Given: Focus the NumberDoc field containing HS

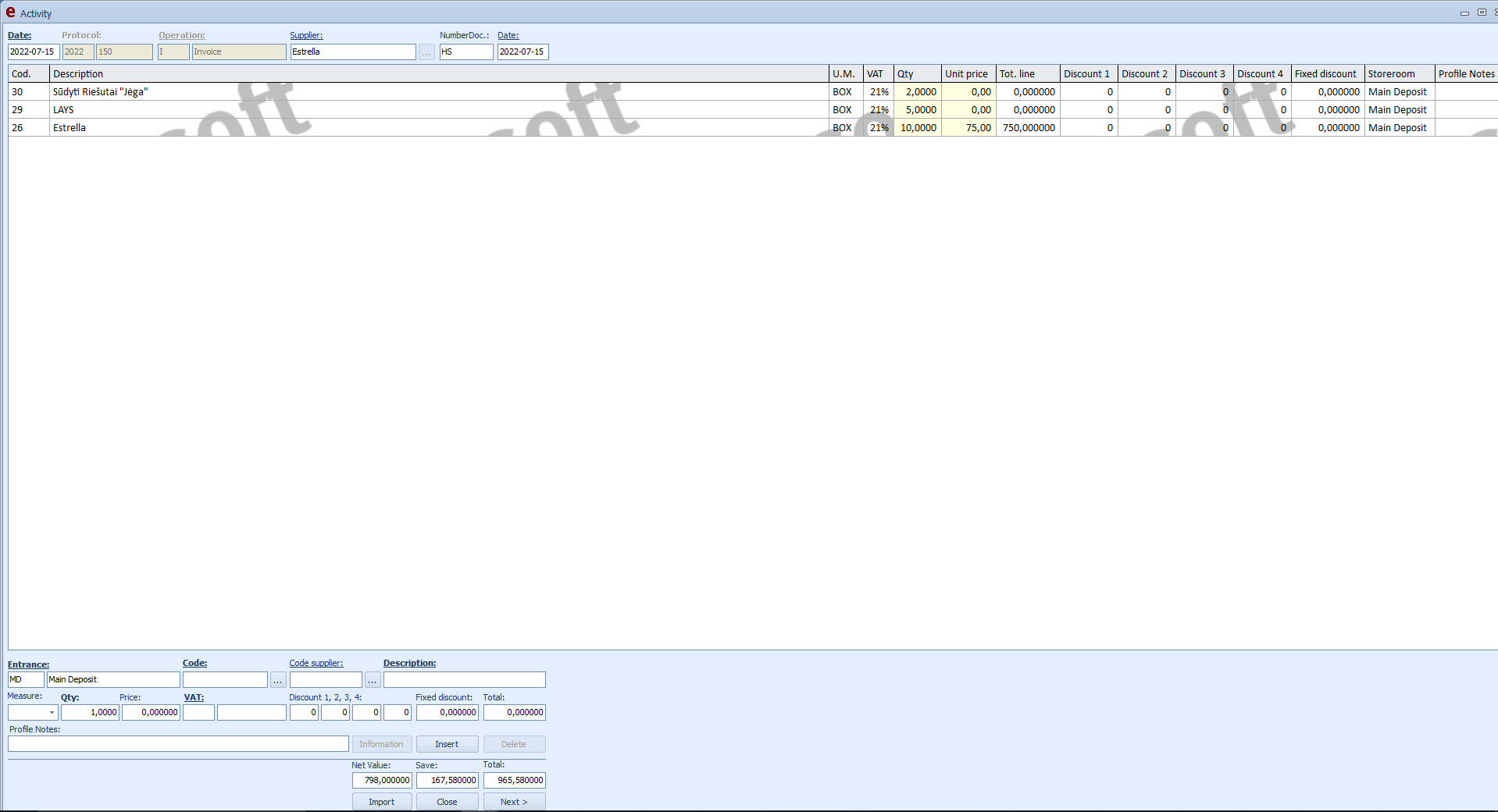Looking at the screenshot, I should 466,52.
